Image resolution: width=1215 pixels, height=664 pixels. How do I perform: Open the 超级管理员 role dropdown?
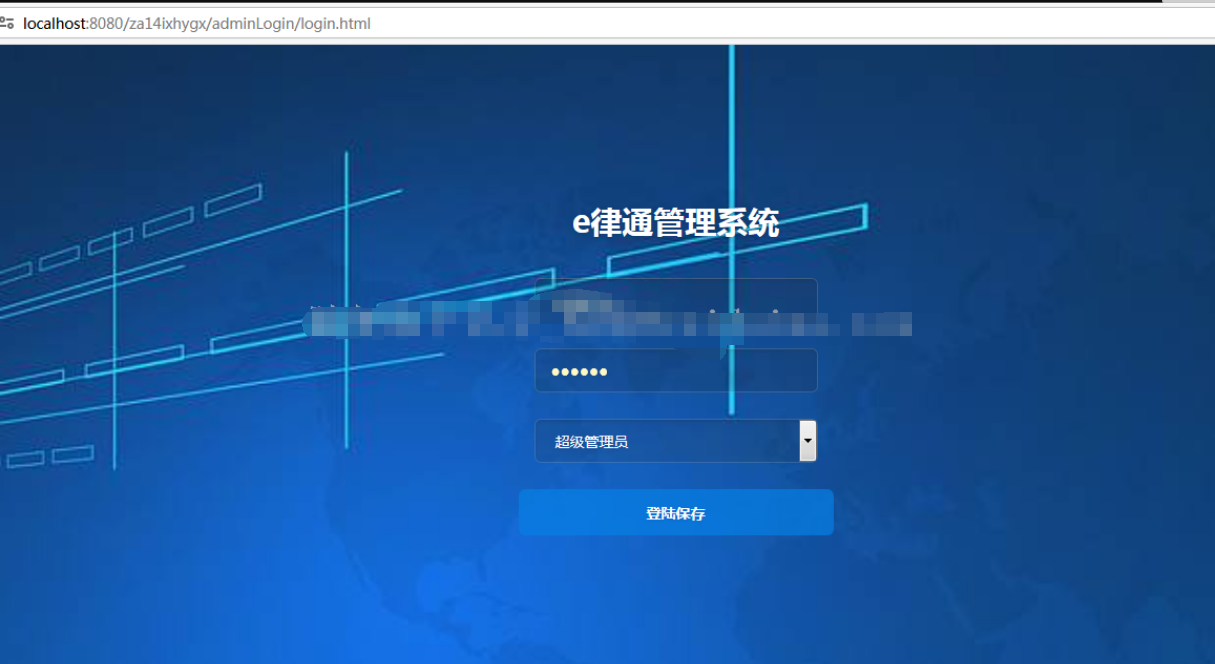(x=676, y=441)
